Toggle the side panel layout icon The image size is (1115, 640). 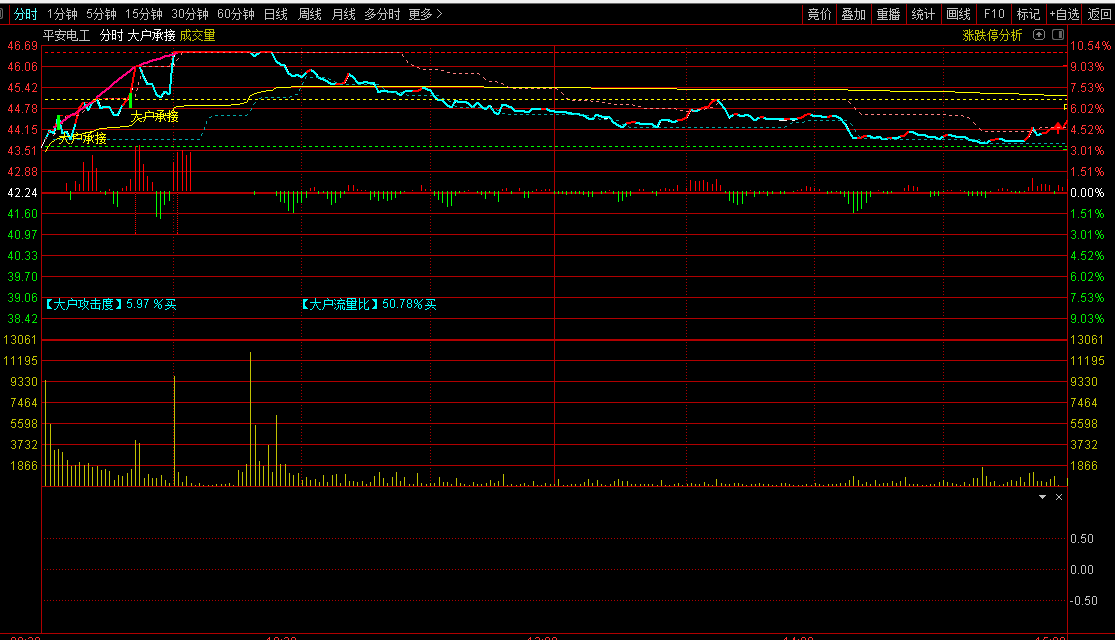1058,35
